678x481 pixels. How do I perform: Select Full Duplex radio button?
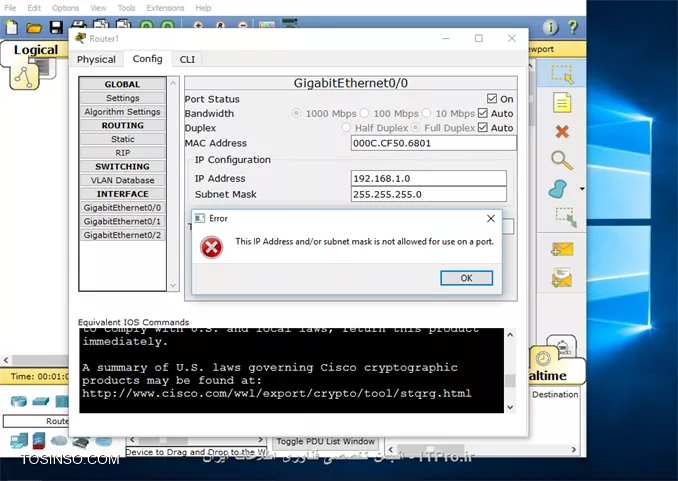(x=416, y=128)
